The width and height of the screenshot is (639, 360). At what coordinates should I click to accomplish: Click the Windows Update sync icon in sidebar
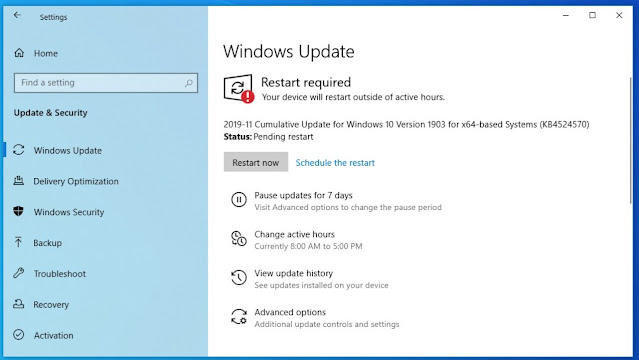point(19,150)
